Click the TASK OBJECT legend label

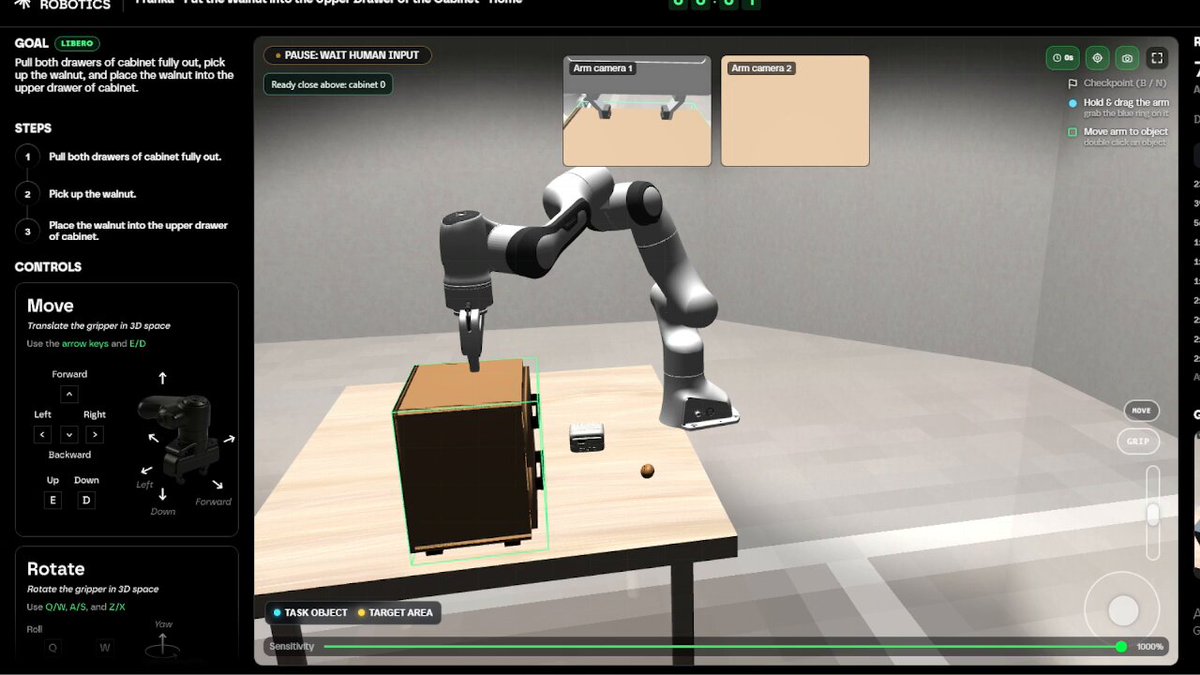point(316,613)
